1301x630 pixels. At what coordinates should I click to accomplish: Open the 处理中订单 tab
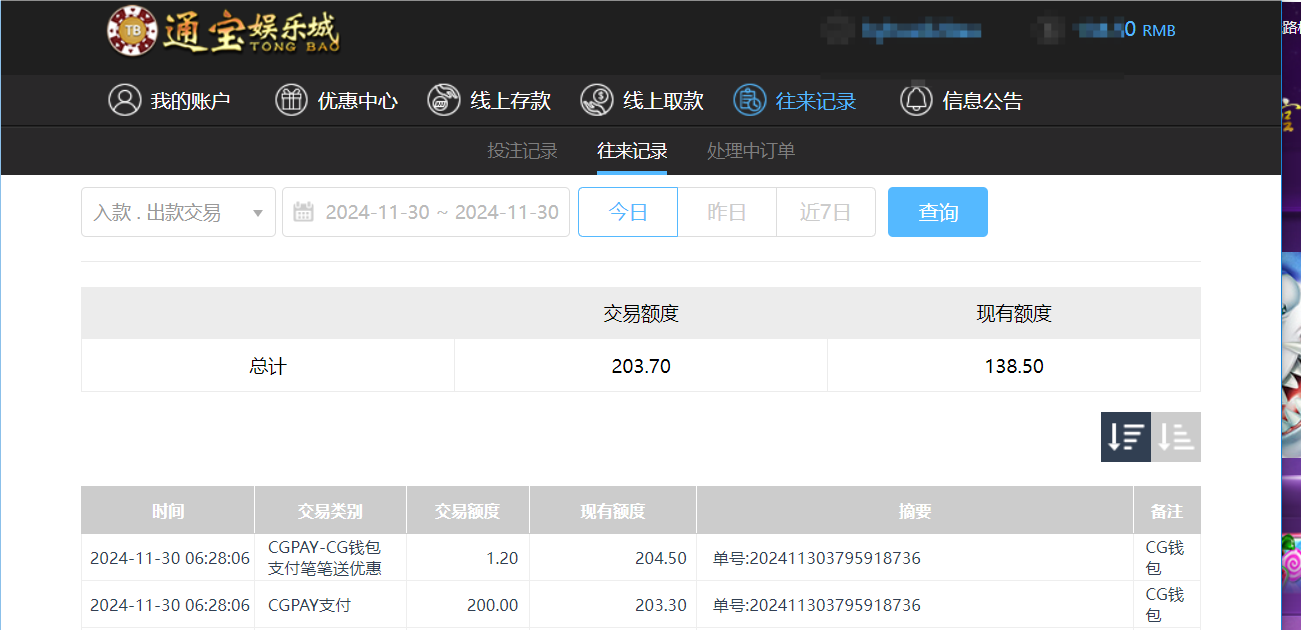tap(751, 151)
